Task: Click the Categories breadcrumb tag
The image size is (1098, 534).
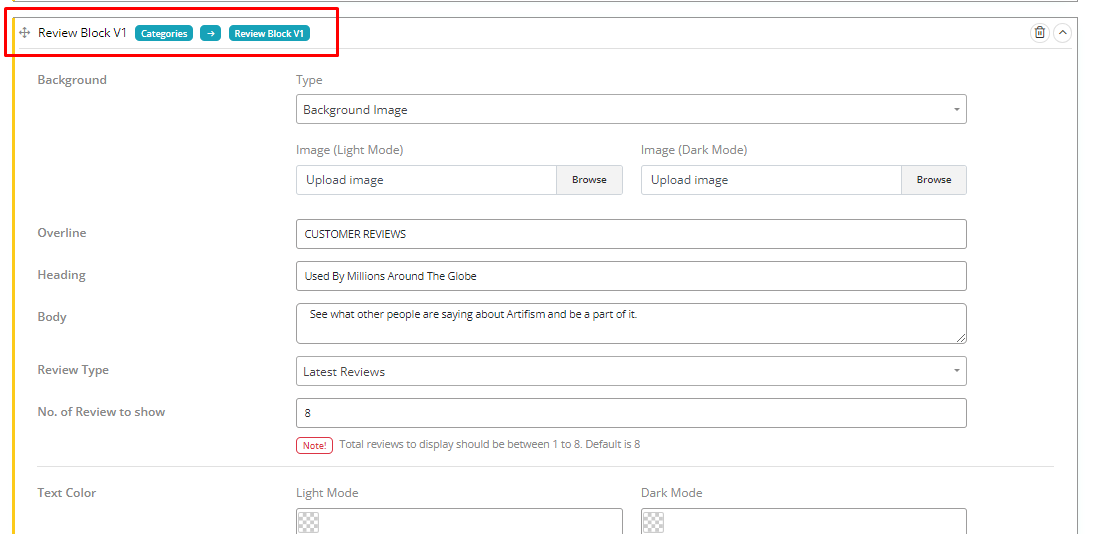Action: (164, 33)
